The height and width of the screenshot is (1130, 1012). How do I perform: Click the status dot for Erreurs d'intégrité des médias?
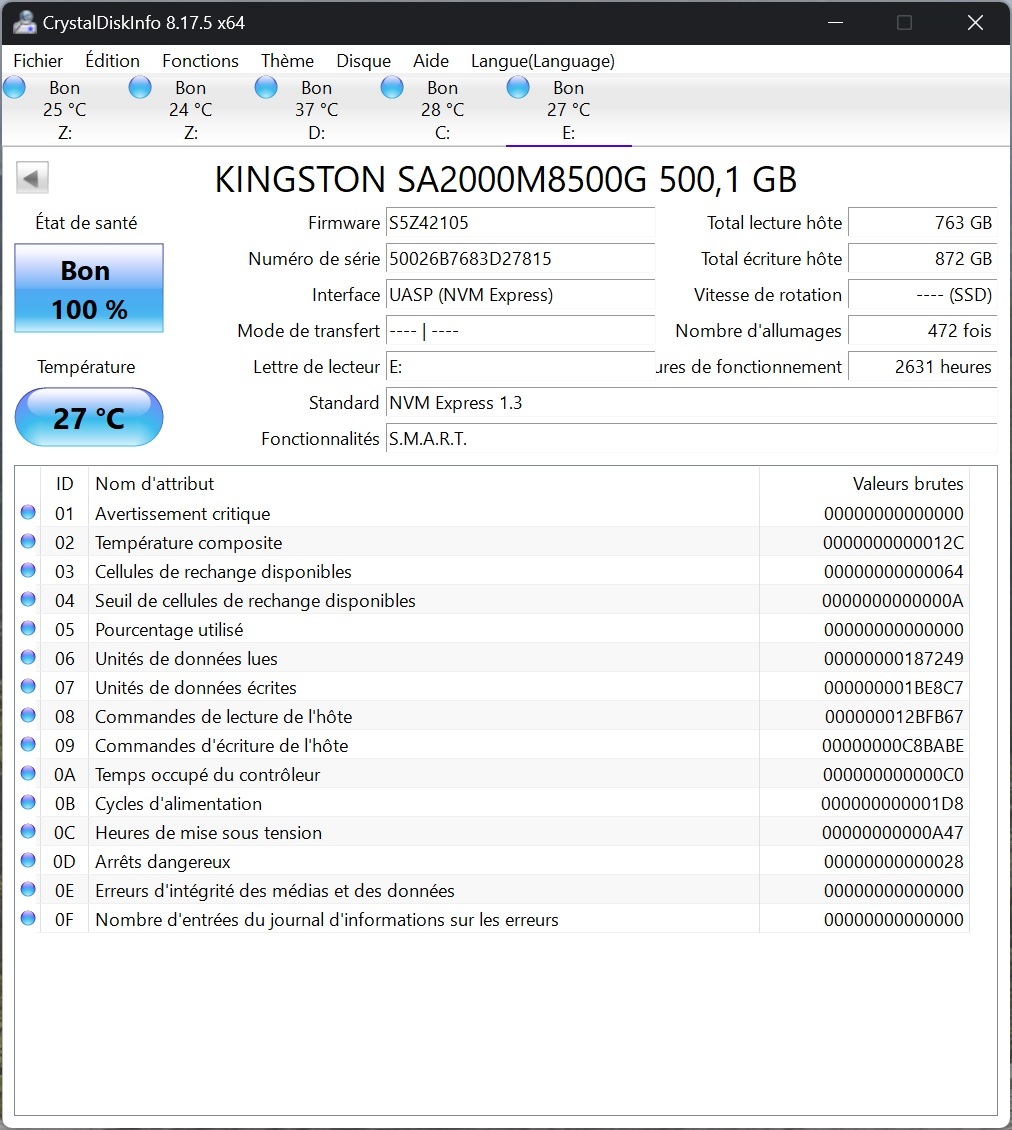28,889
